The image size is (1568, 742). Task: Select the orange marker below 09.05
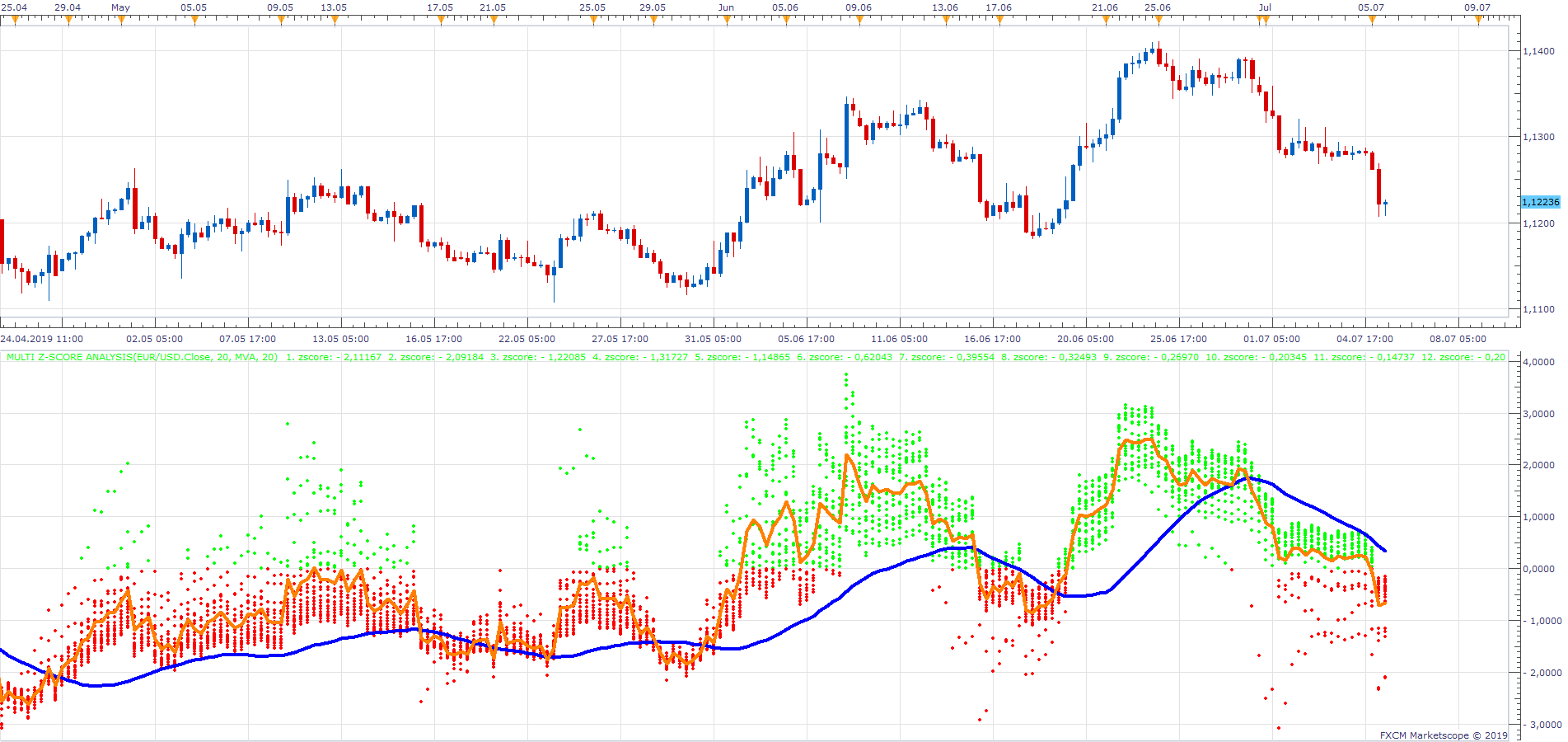tap(282, 21)
